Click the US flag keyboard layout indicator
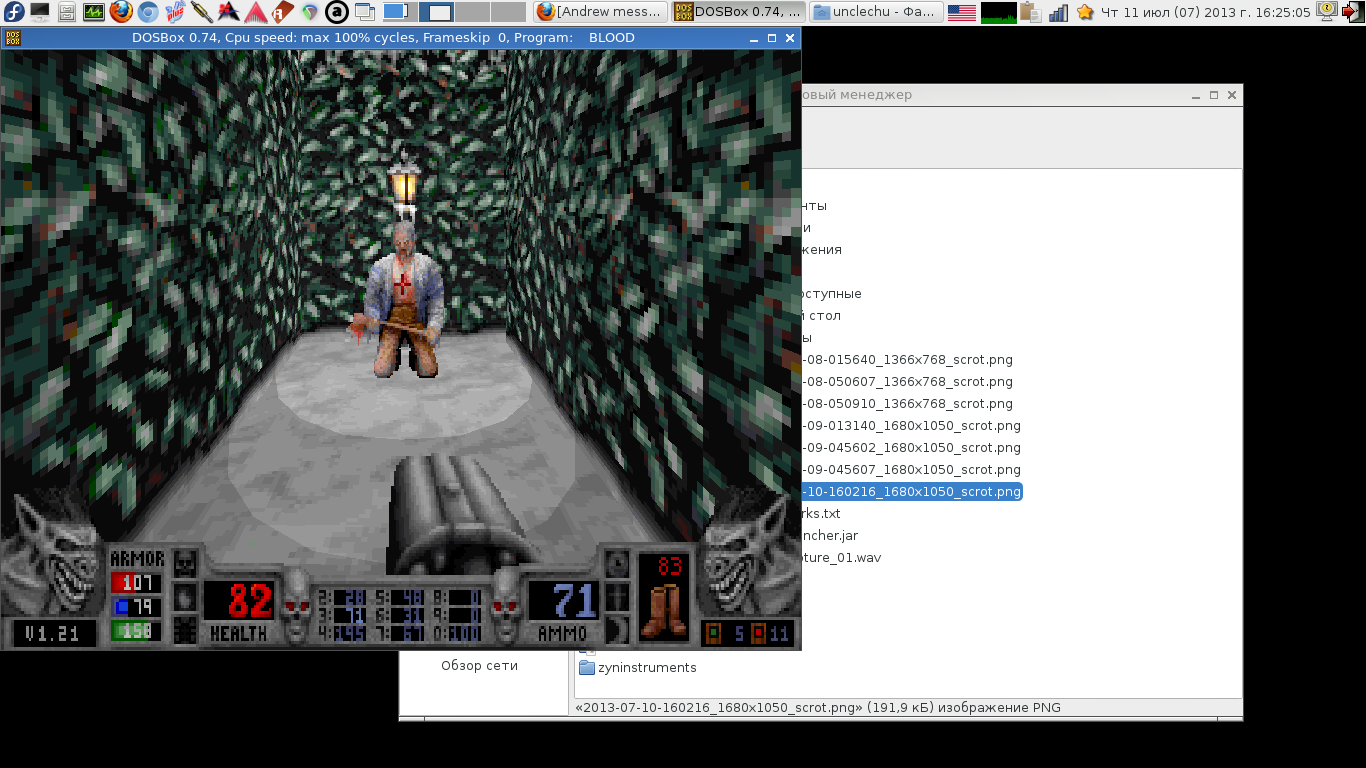Image resolution: width=1366 pixels, height=768 pixels. (961, 12)
